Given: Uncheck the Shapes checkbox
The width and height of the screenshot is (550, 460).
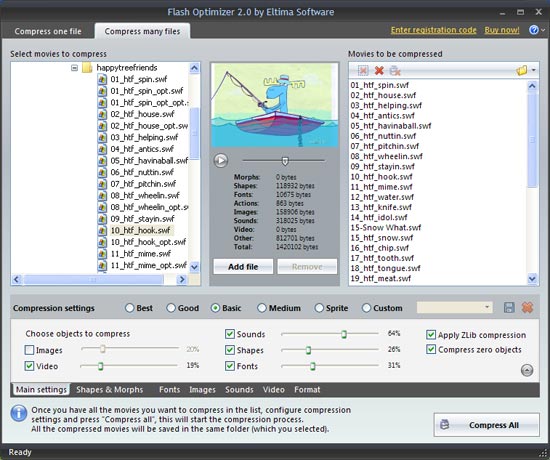Looking at the screenshot, I should [230, 350].
